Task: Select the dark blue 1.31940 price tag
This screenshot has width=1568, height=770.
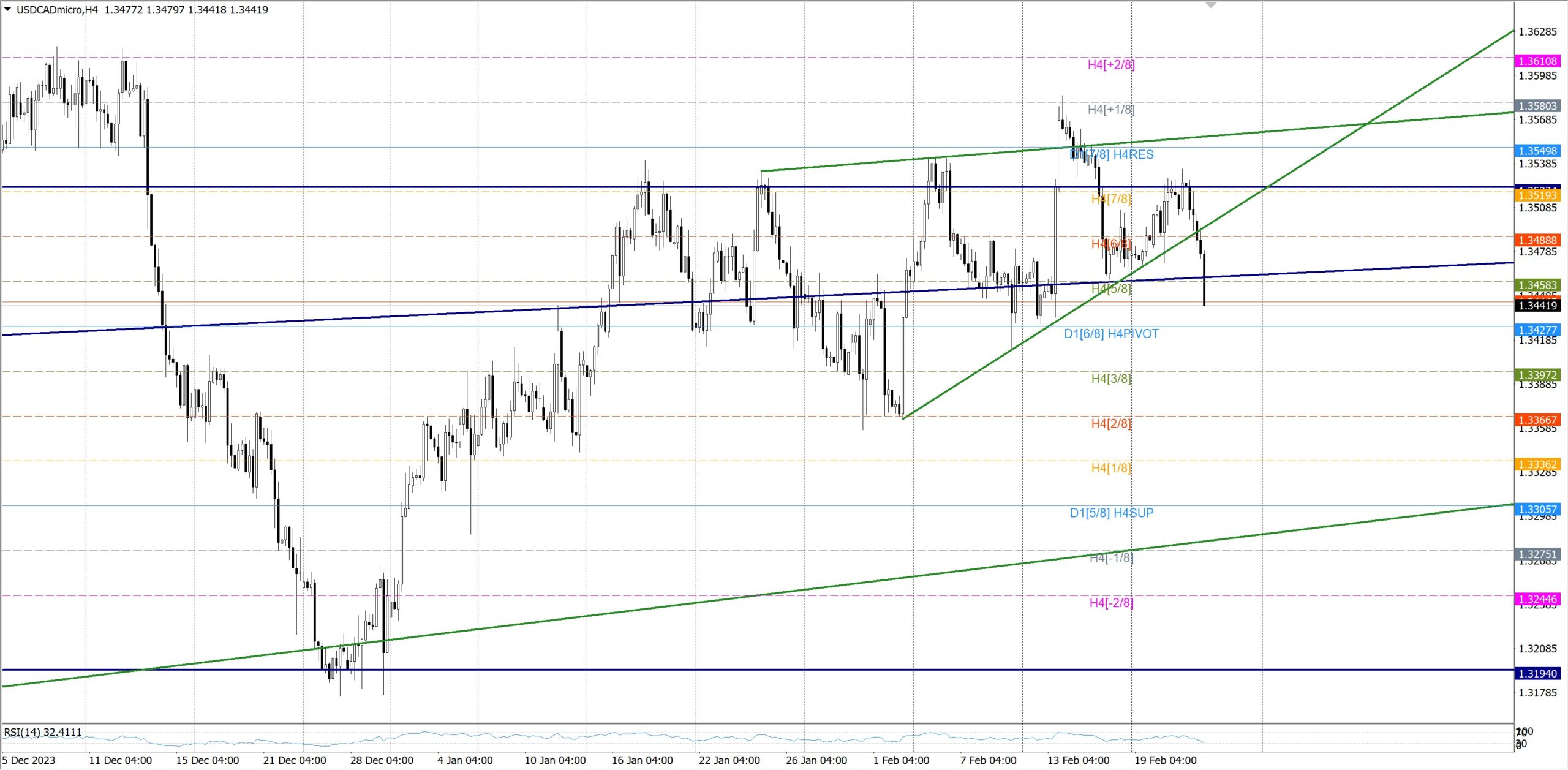Action: 1538,673
